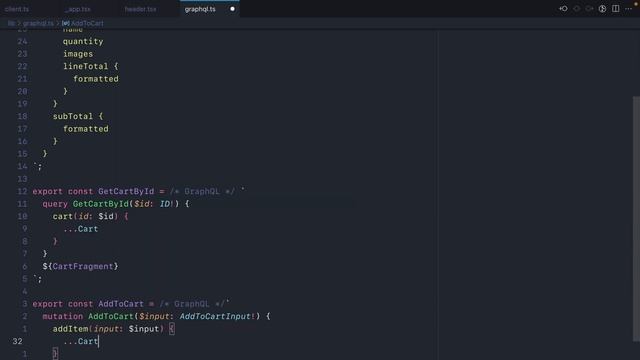Click the ID! type in GetCartById
This screenshot has width=640, height=360.
point(167,204)
